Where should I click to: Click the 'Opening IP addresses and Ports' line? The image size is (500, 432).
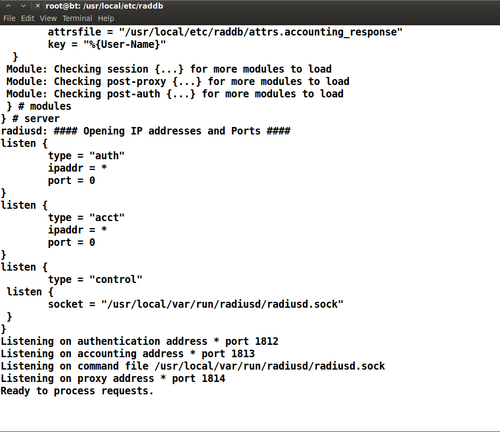click(145, 131)
